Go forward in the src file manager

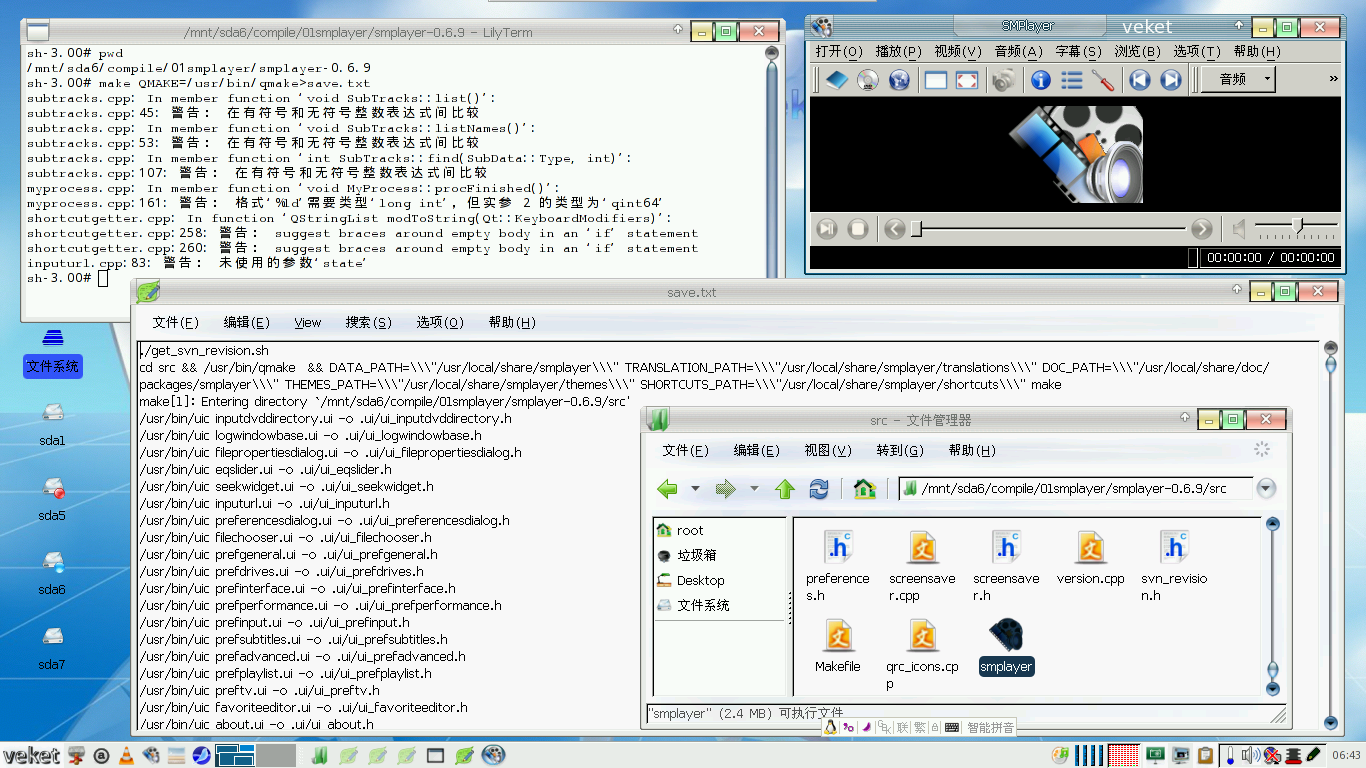[725, 489]
